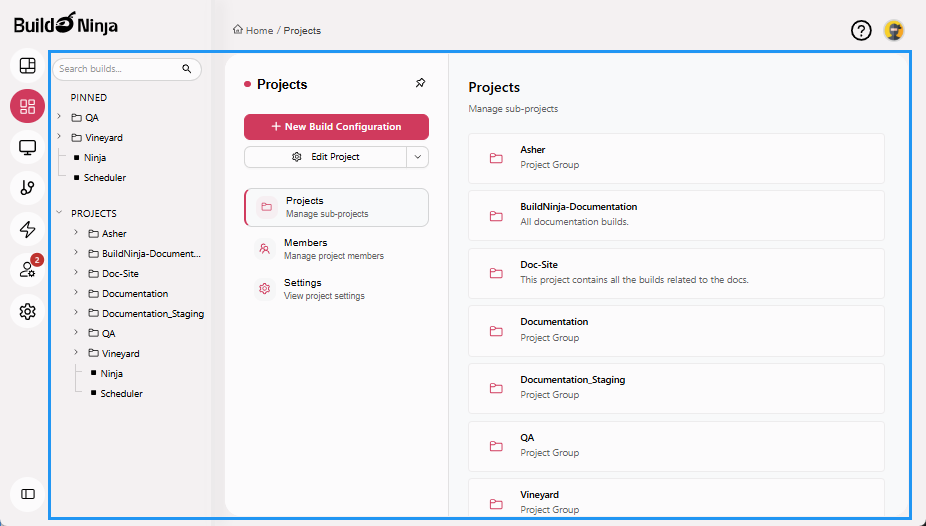
Task: Expand the Documentation_Staging tree node
Action: (x=76, y=312)
